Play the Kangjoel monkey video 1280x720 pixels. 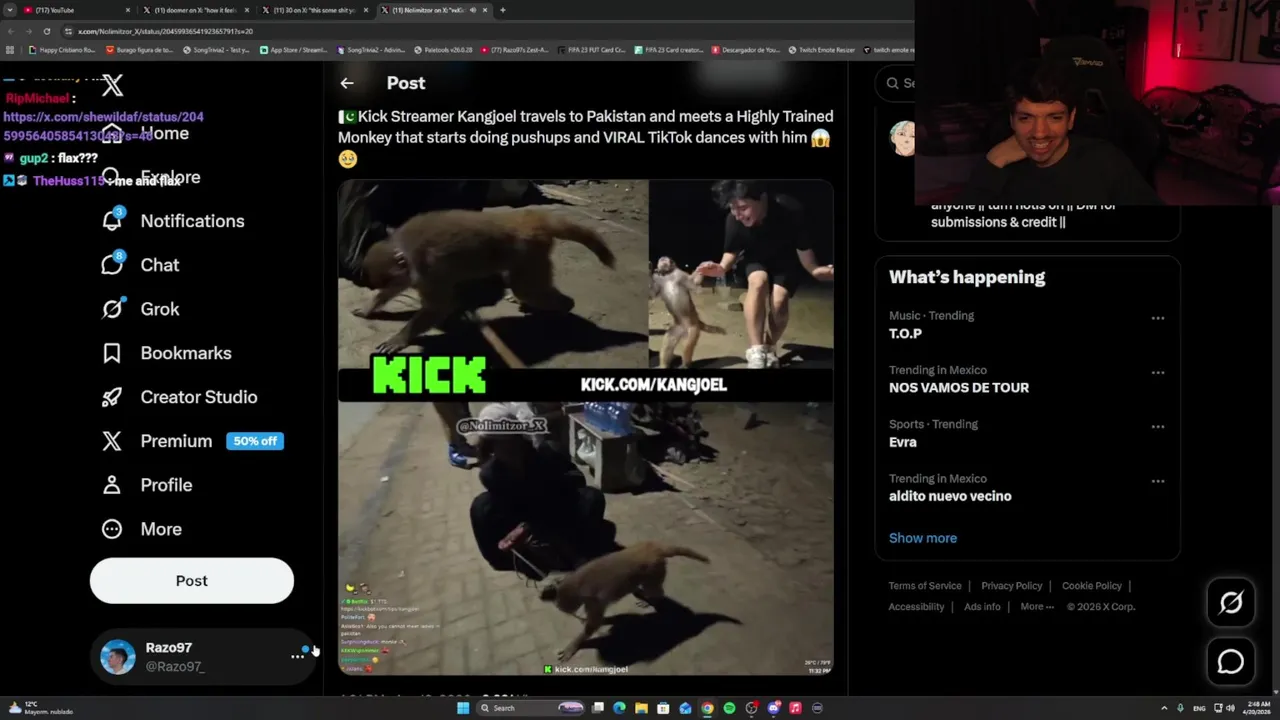pyautogui.click(x=585, y=428)
